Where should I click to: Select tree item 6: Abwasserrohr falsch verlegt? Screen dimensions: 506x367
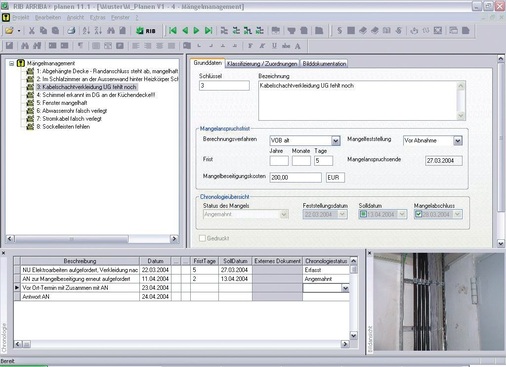click(72, 111)
